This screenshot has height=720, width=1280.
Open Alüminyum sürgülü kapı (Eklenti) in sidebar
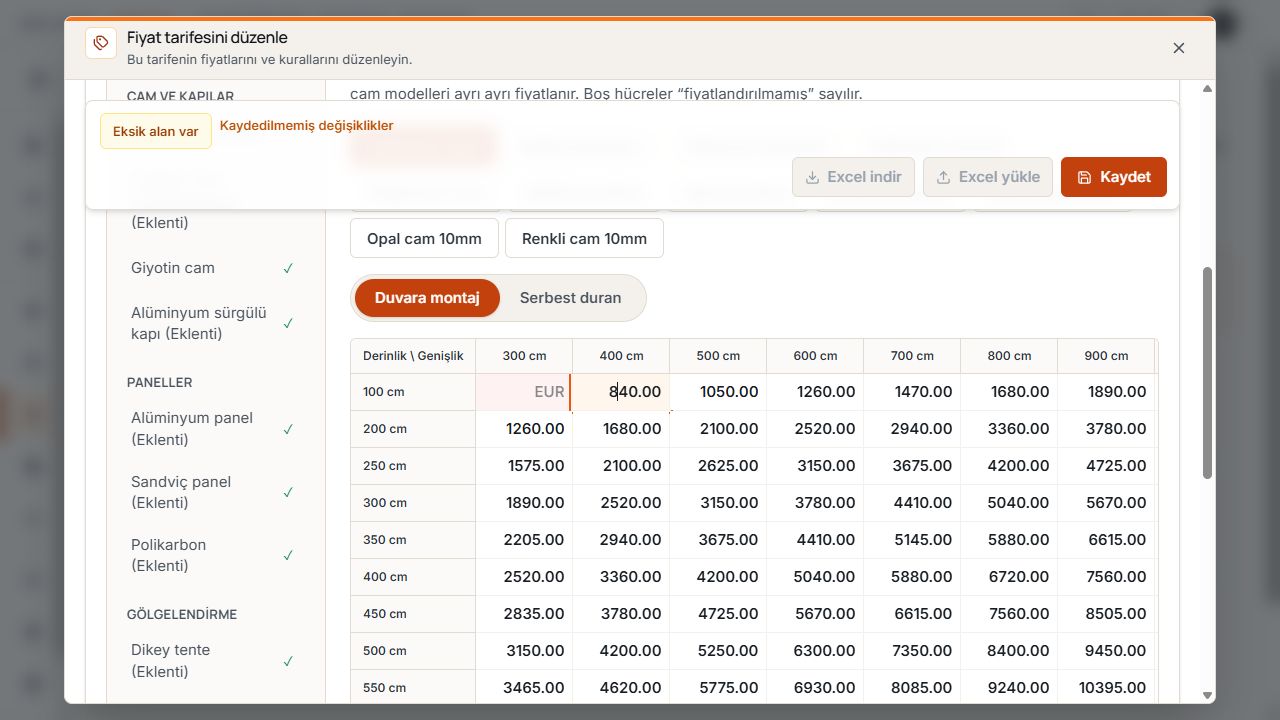point(212,323)
